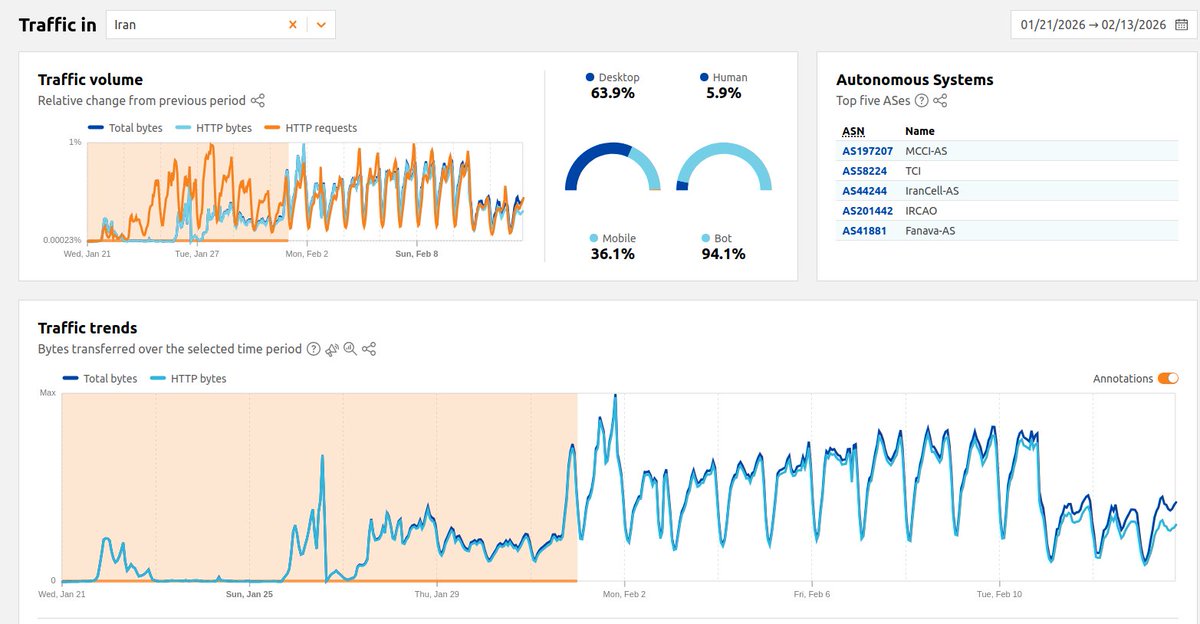Open AS201442 link

click(x=867, y=211)
